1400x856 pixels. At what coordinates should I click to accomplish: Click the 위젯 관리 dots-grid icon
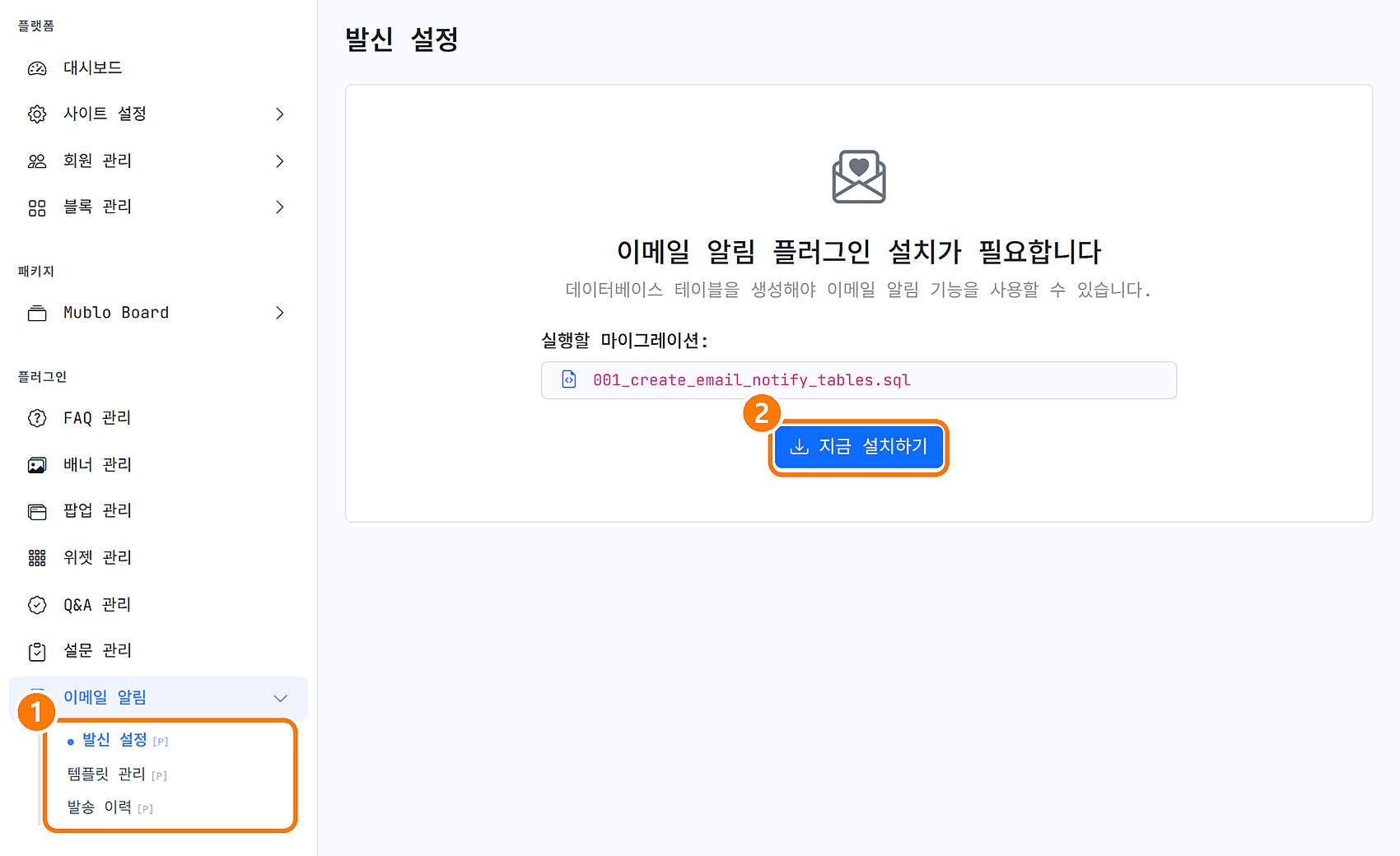click(x=37, y=558)
